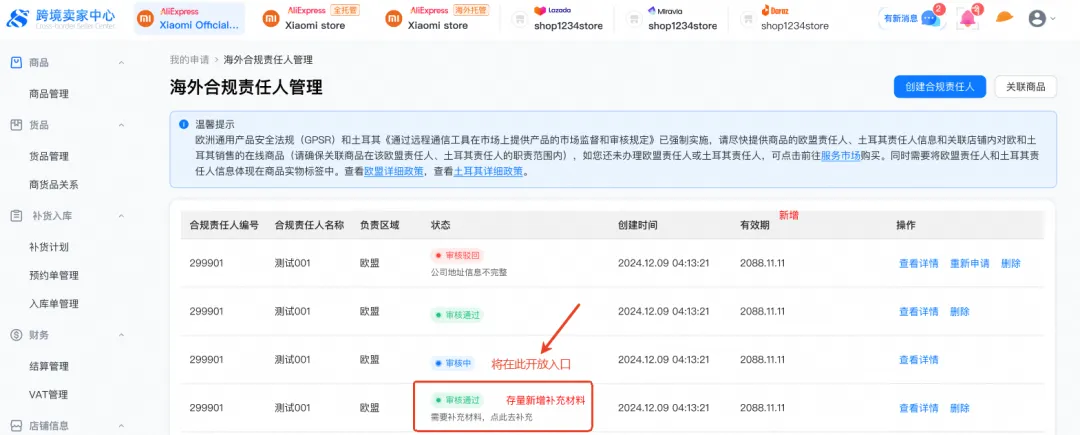Open the 服务市场 link in notice

840,156
